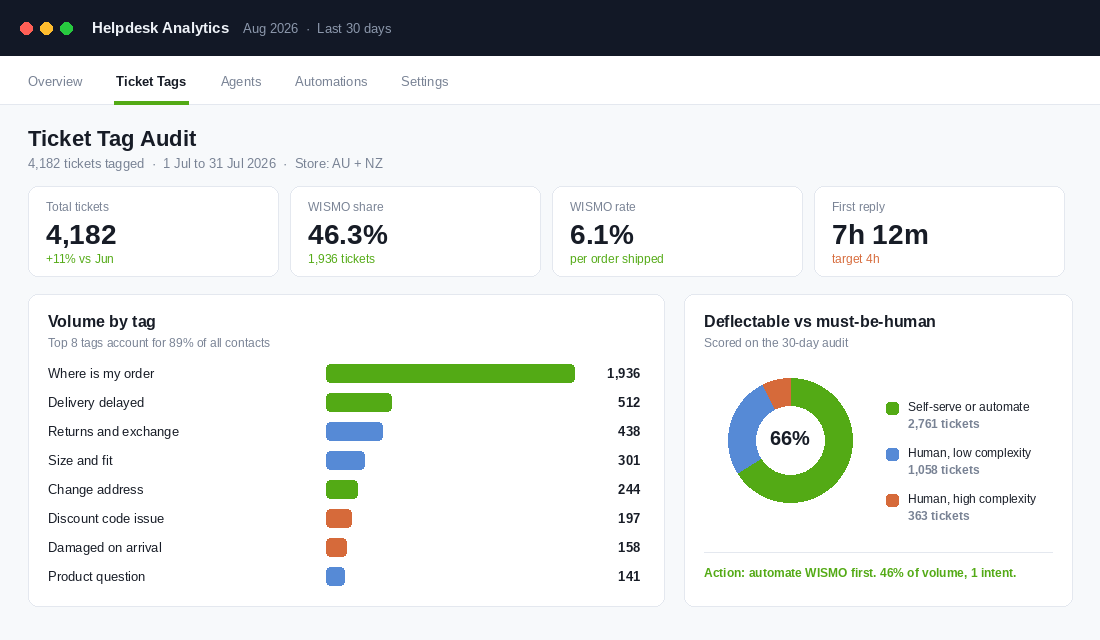Click the Size and fit bar

345,460
